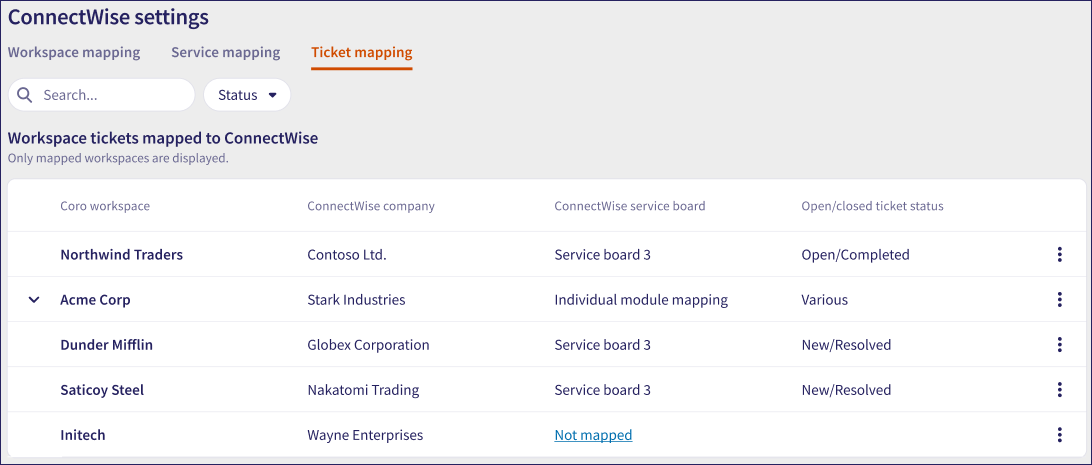Click the search magnifier icon
Image resolution: width=1092 pixels, height=465 pixels.
26,95
